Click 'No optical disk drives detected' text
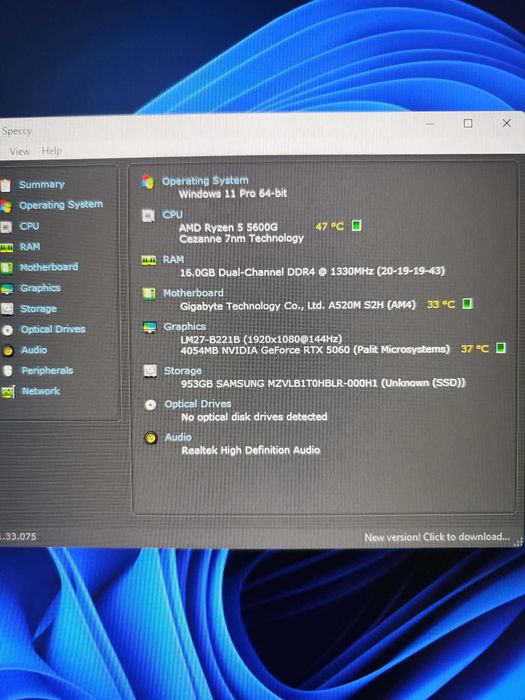The image size is (525, 700). (x=254, y=417)
